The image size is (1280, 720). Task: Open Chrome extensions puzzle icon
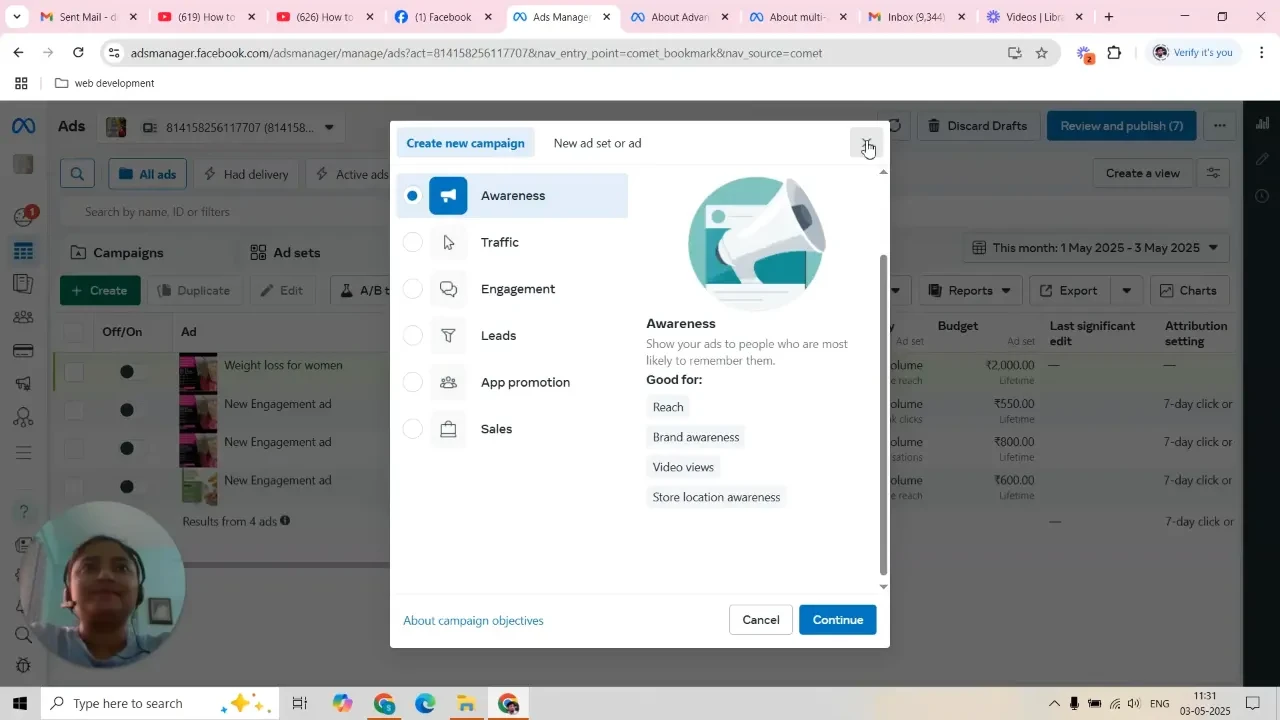(x=1114, y=53)
